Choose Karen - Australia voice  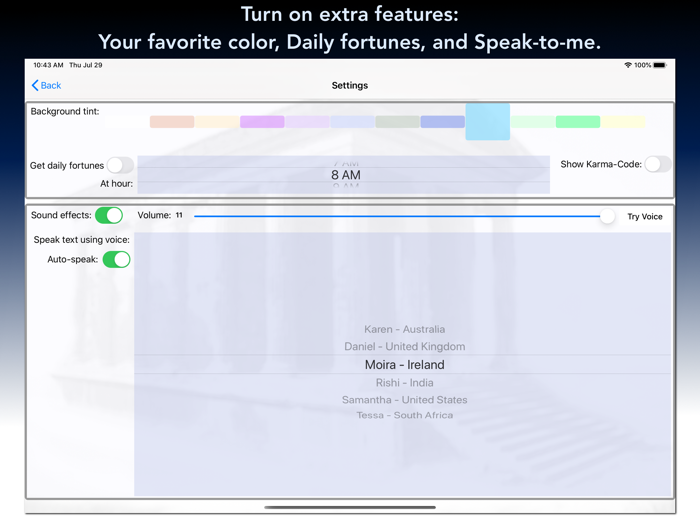click(x=404, y=329)
